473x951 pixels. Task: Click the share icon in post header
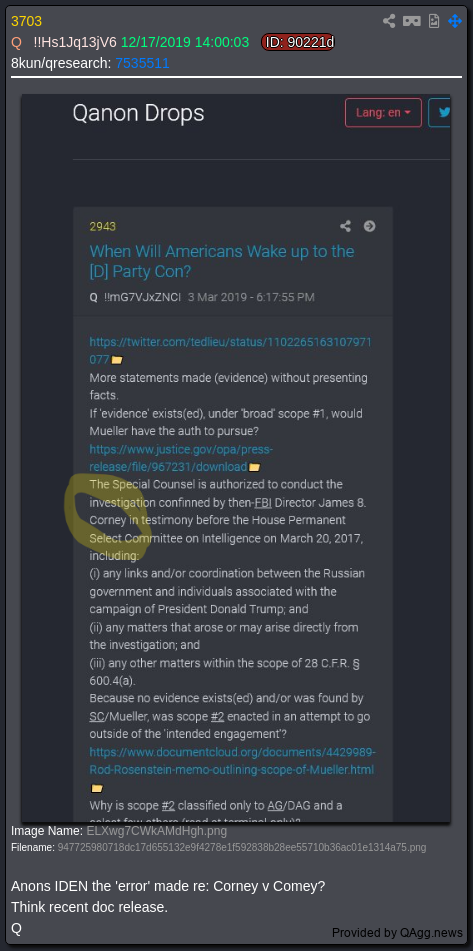[x=389, y=21]
